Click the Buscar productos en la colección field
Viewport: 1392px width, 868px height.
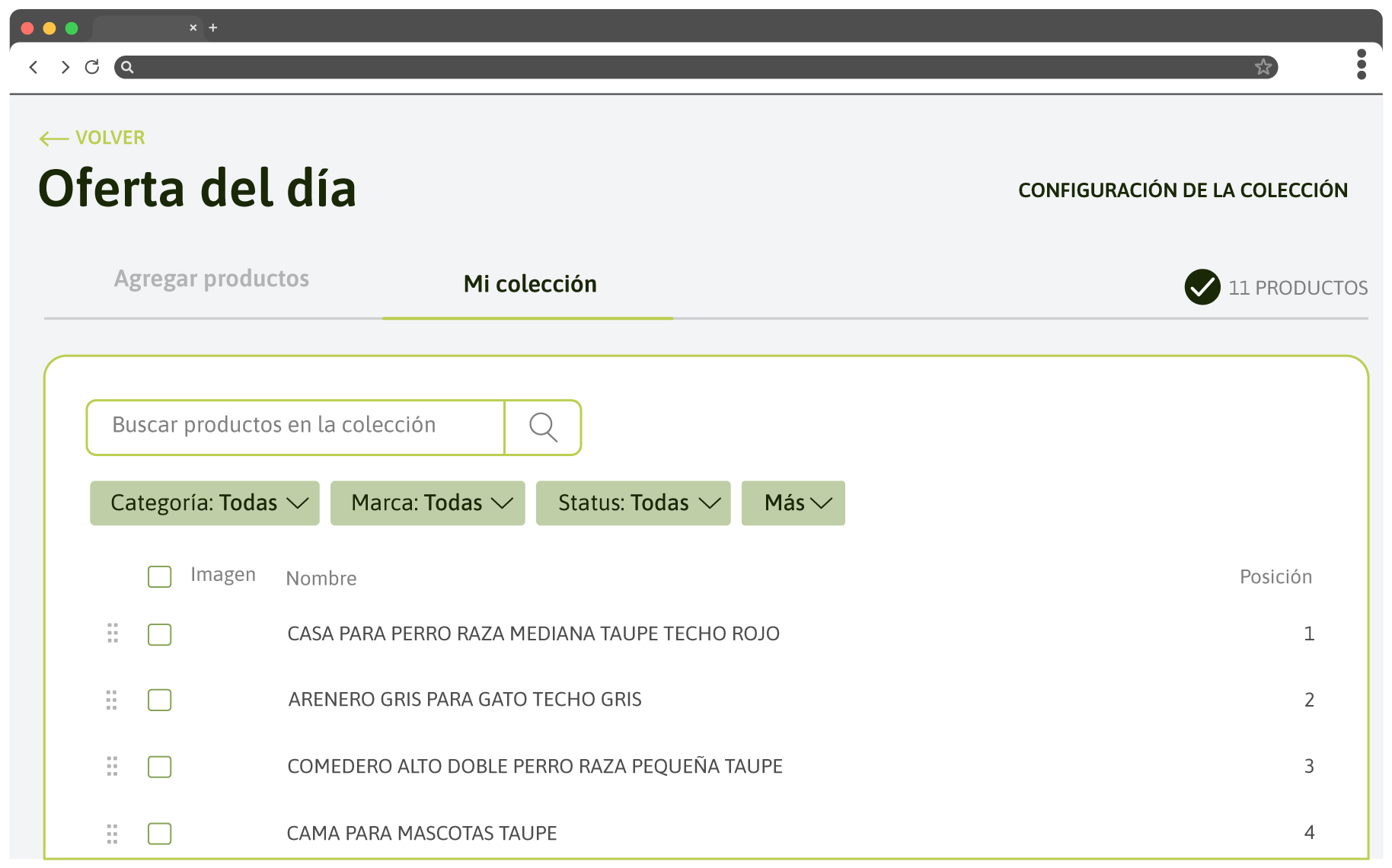[x=295, y=427]
